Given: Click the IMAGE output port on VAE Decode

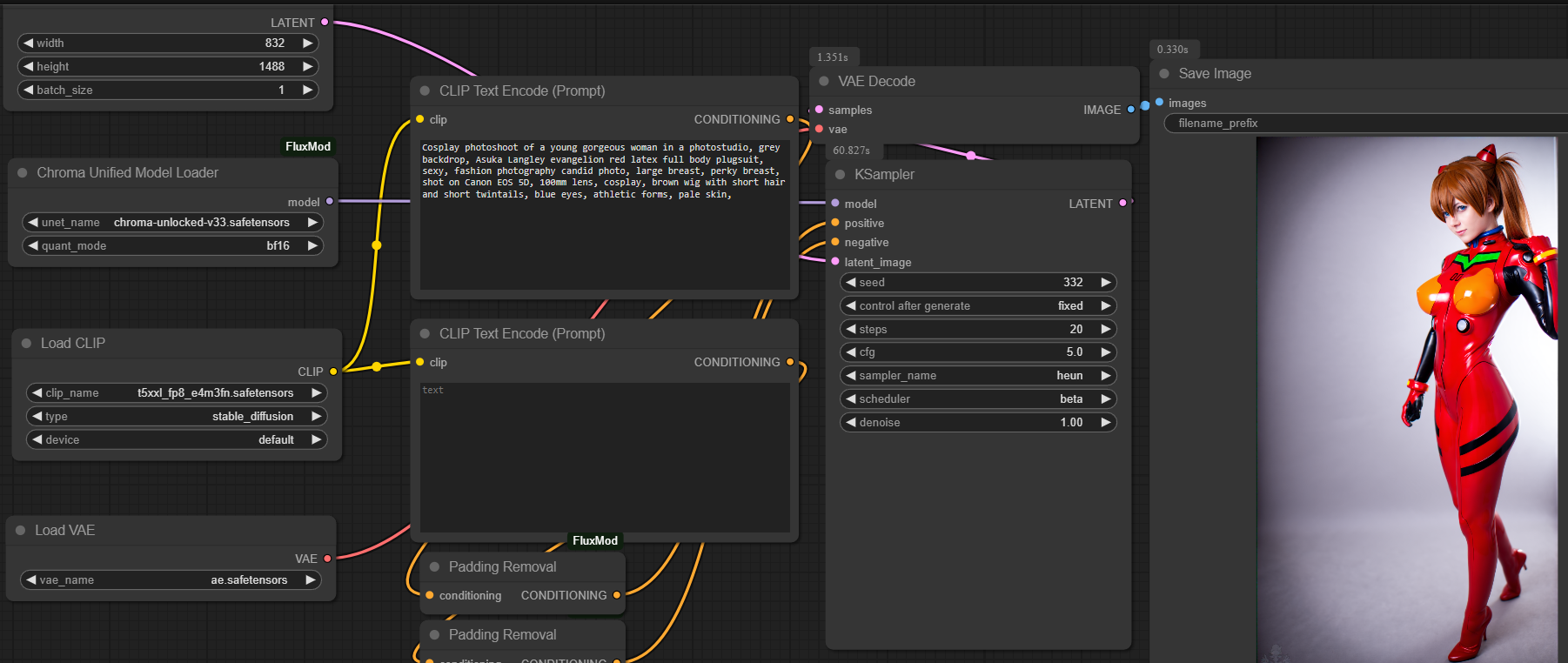Looking at the screenshot, I should [1130, 110].
